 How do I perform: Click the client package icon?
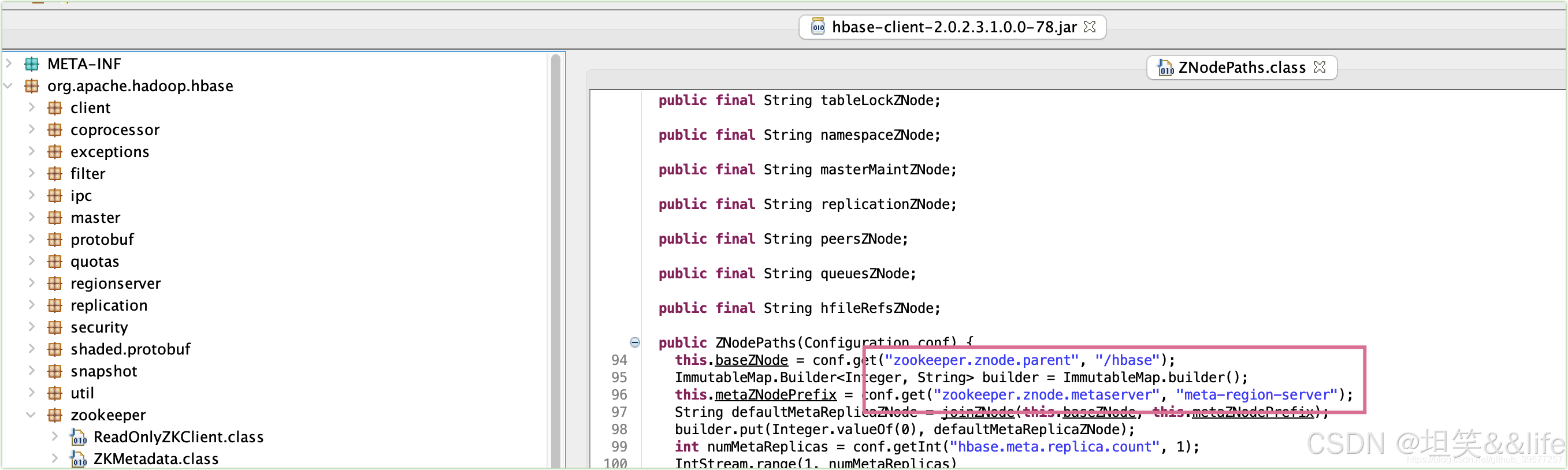click(55, 107)
